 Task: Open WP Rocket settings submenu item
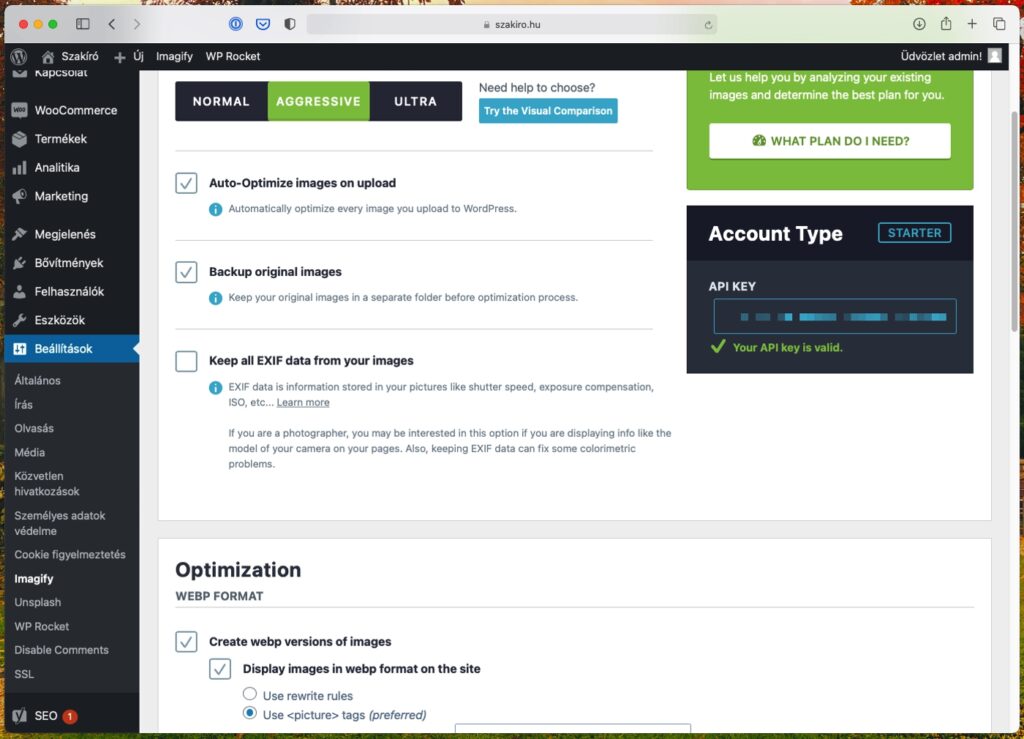pos(42,626)
